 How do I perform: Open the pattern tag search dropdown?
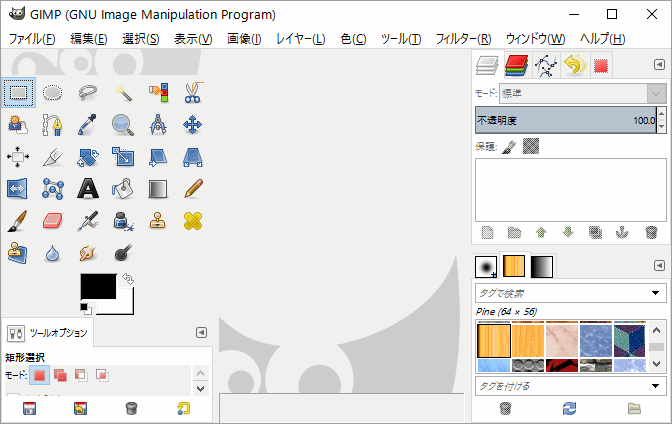(655, 293)
